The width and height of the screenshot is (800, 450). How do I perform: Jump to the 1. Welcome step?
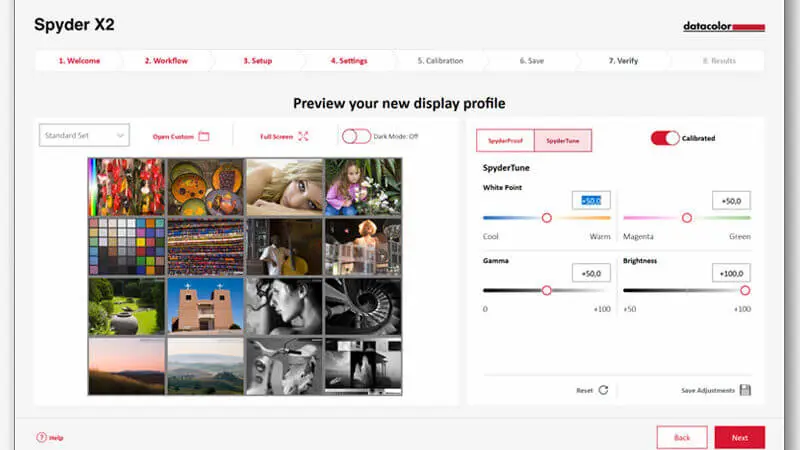(x=79, y=61)
